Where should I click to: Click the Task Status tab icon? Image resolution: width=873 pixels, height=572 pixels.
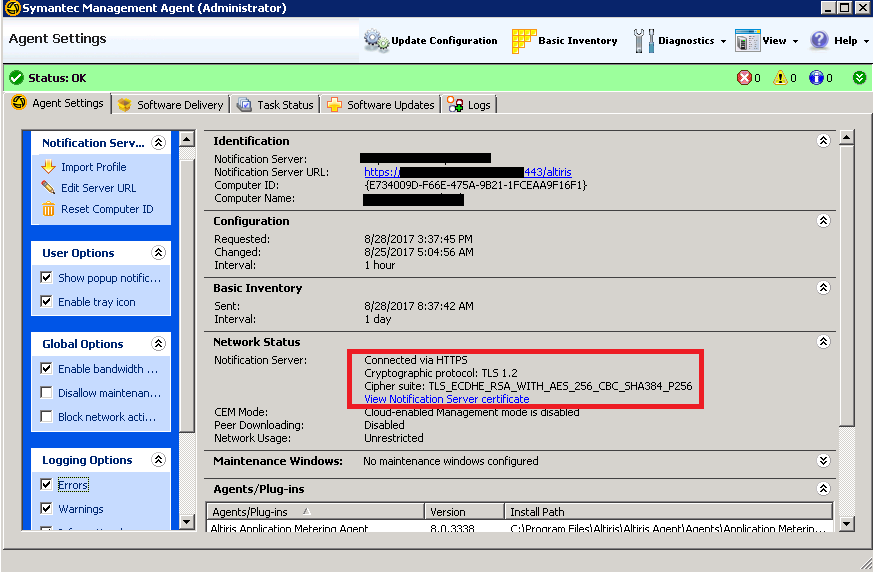click(244, 105)
